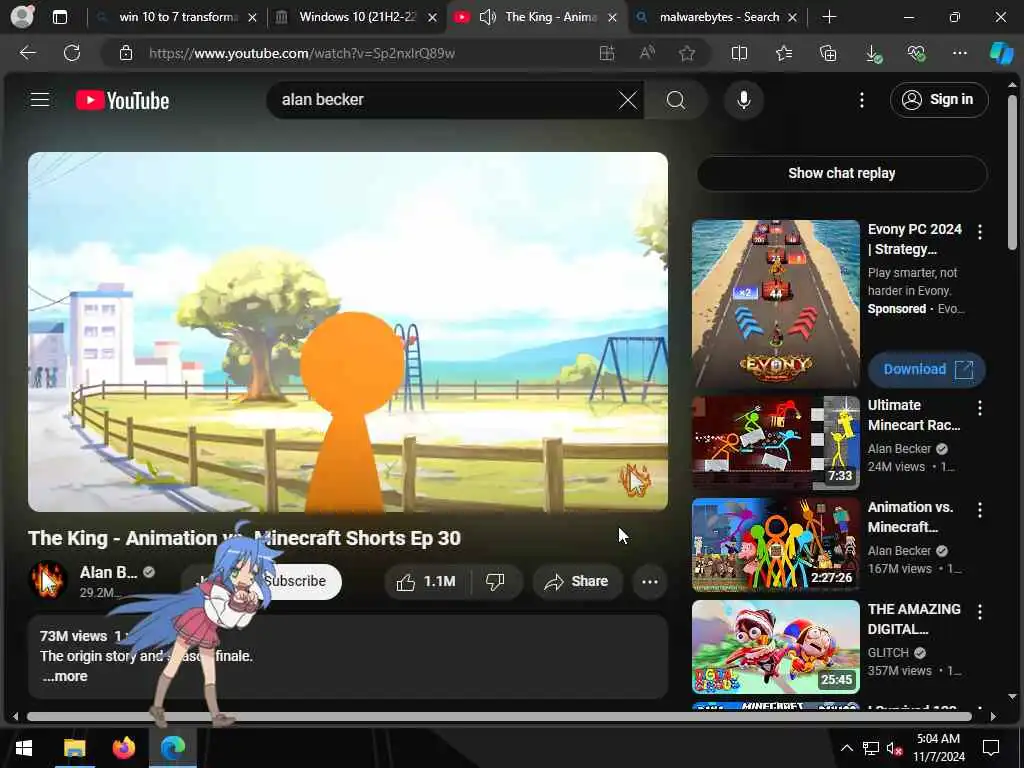This screenshot has width=1024, height=768.
Task: Click Download on the Evony ad
Action: point(926,370)
